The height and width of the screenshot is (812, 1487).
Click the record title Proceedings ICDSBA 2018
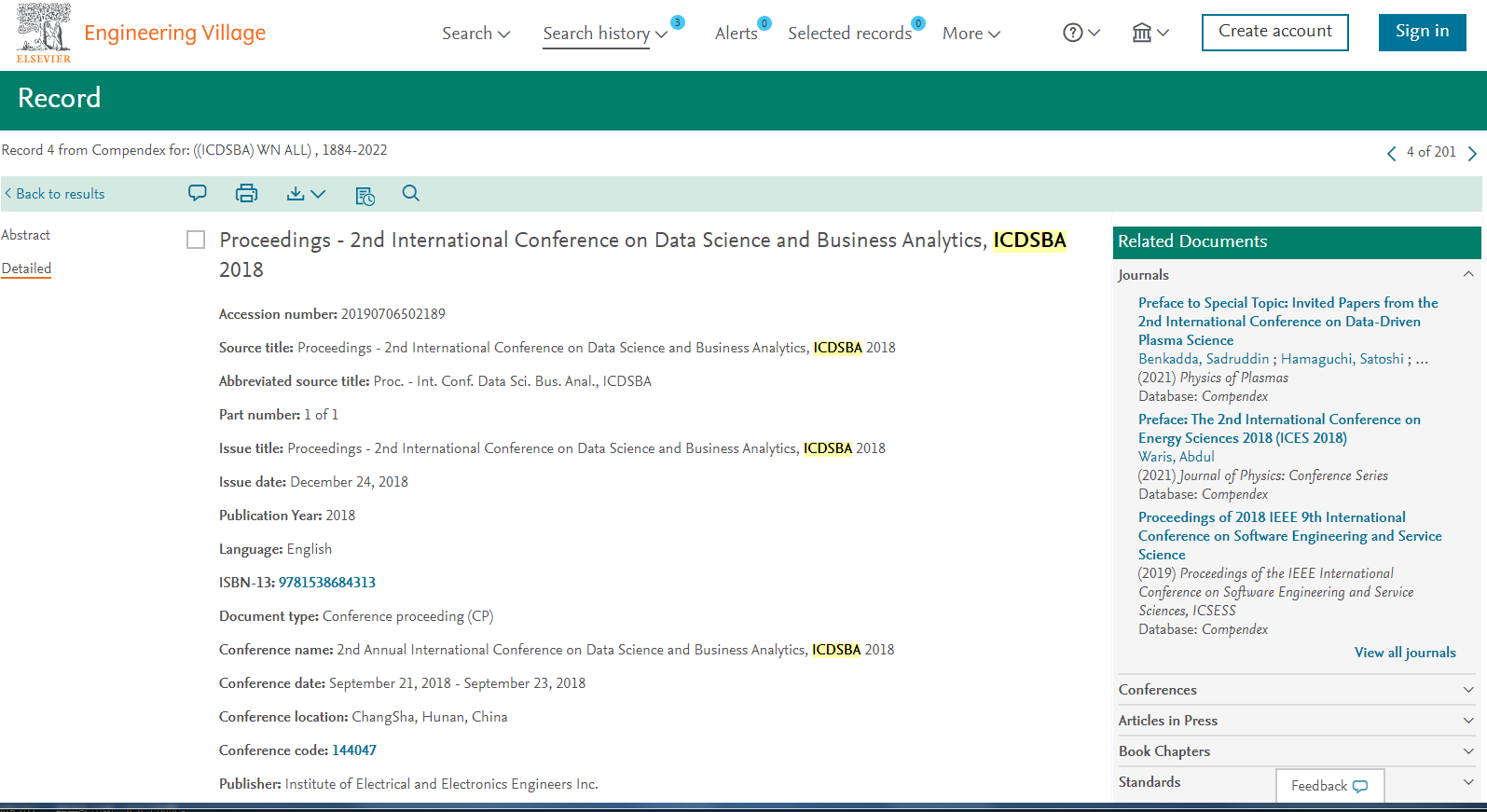pyautogui.click(x=642, y=255)
